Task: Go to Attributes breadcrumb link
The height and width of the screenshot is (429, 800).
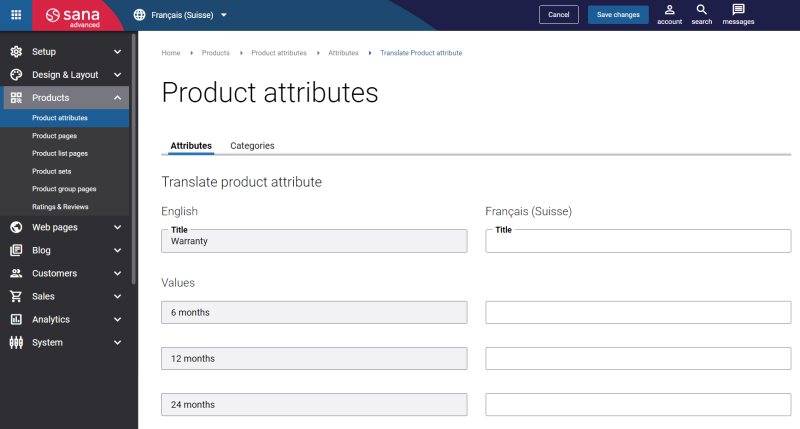Action: tap(343, 53)
